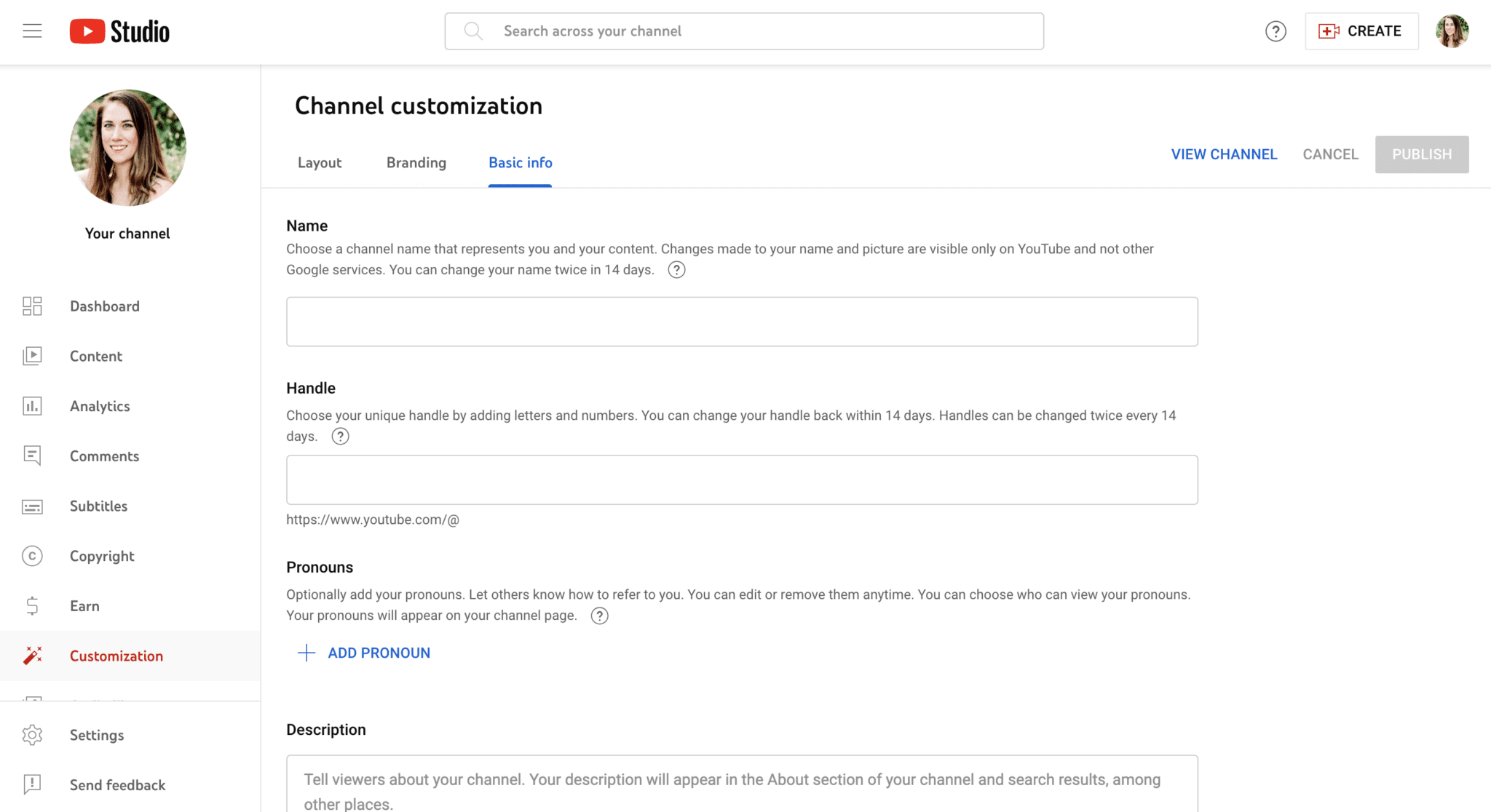Image resolution: width=1491 pixels, height=812 pixels.
Task: Open the hamburger menu icon
Action: pyautogui.click(x=32, y=31)
